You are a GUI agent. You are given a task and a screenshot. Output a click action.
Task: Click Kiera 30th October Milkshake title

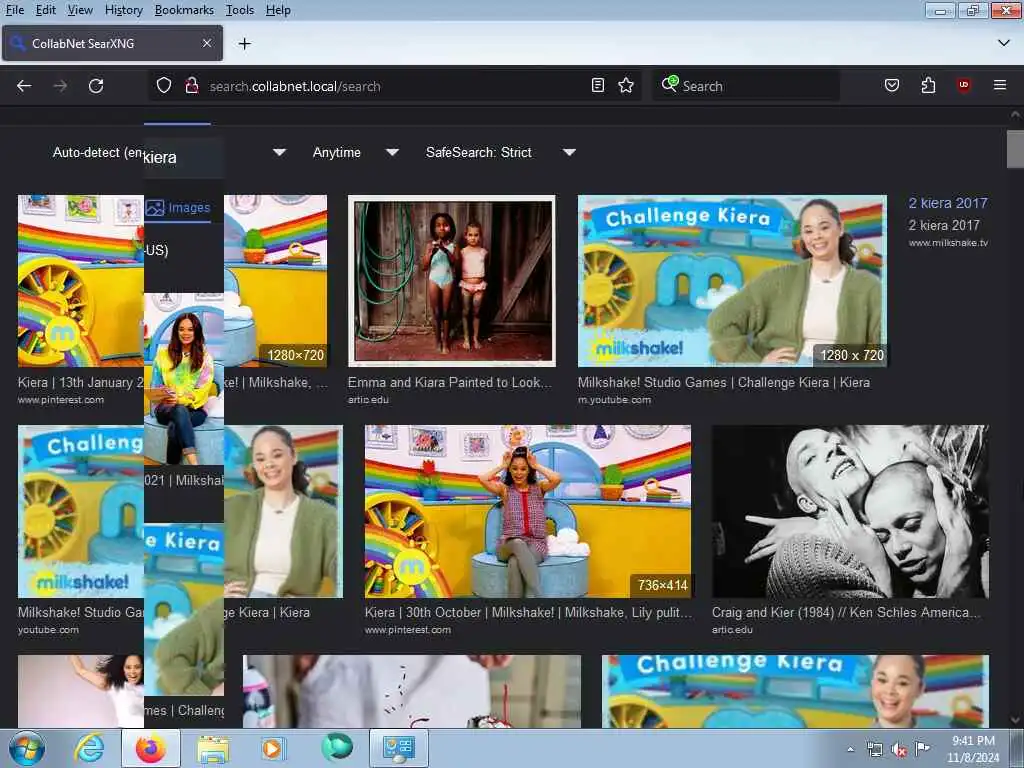click(x=528, y=612)
